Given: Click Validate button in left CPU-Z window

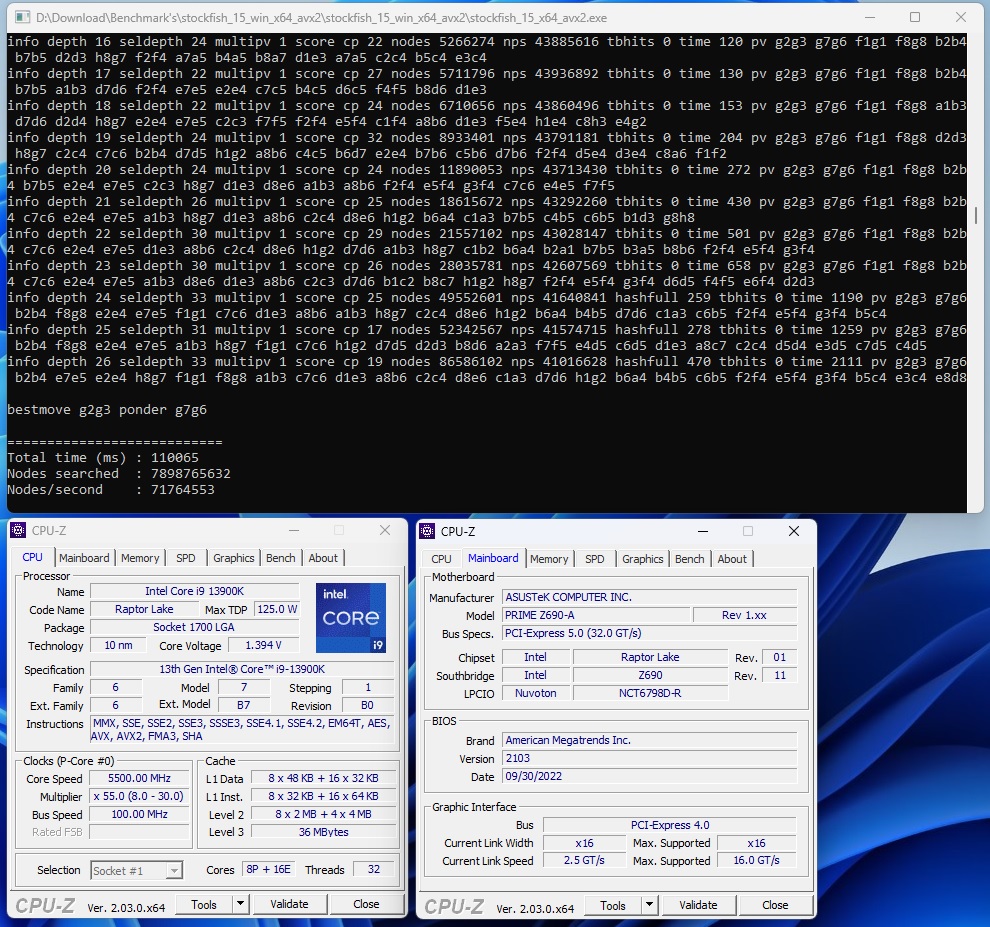Looking at the screenshot, I should (289, 904).
